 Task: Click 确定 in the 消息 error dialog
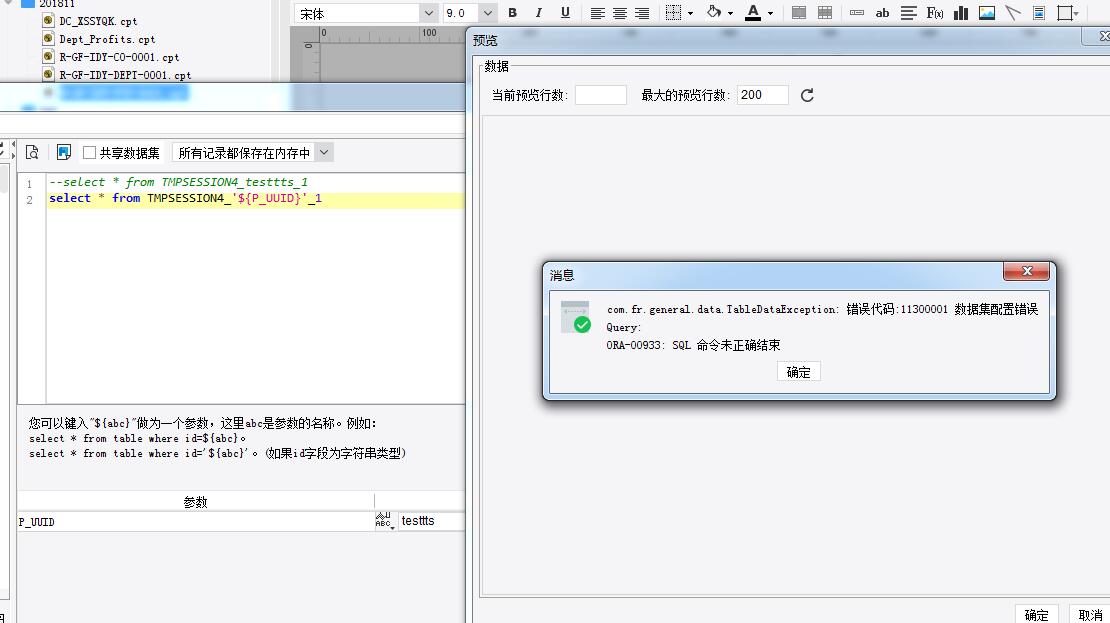[799, 372]
